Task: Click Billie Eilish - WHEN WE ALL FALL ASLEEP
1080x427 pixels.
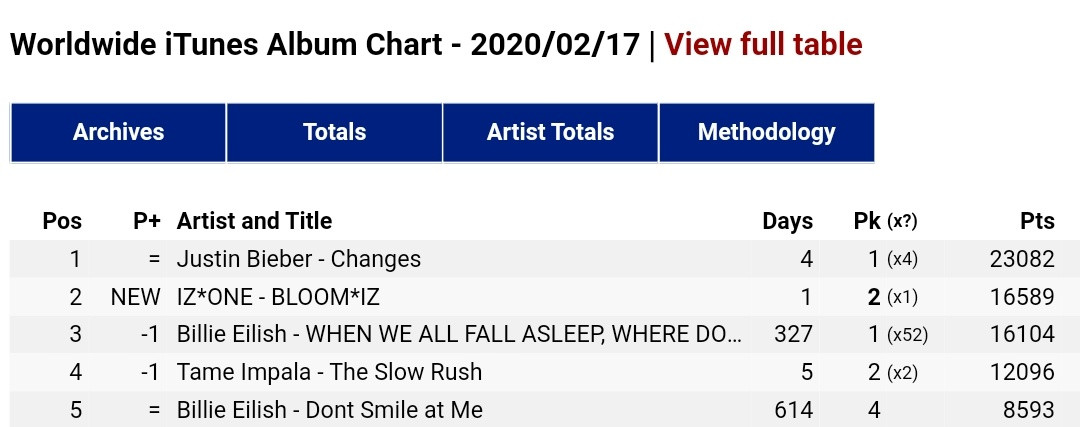Action: tap(459, 335)
